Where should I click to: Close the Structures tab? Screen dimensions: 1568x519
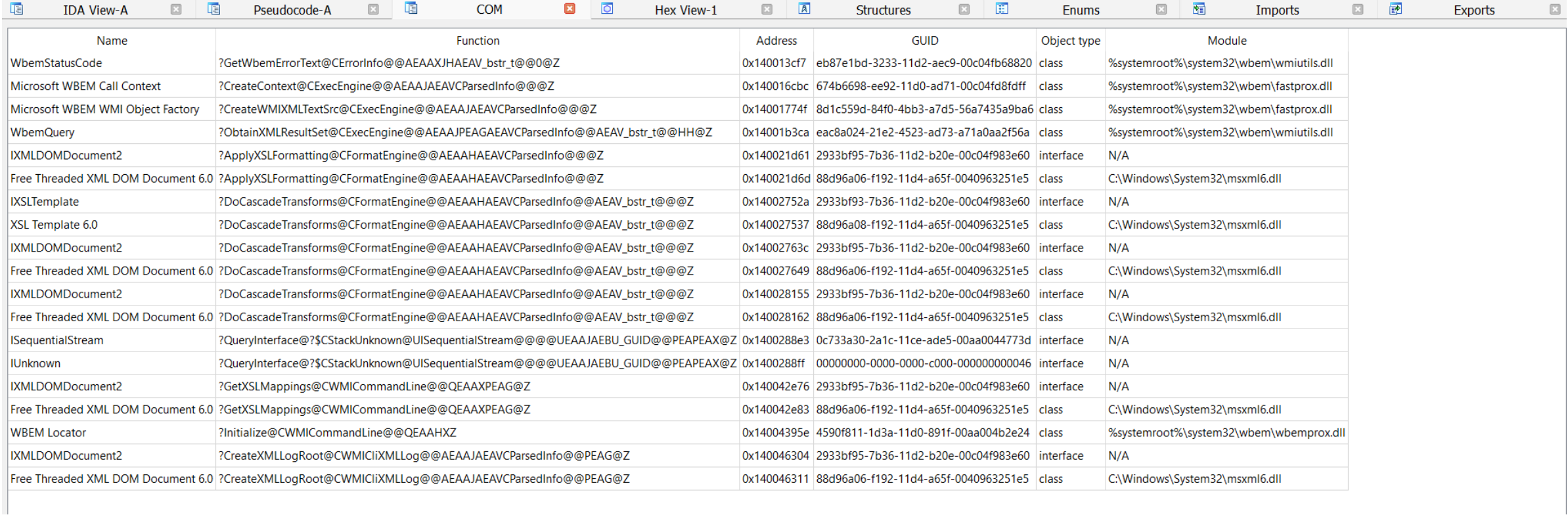click(964, 9)
